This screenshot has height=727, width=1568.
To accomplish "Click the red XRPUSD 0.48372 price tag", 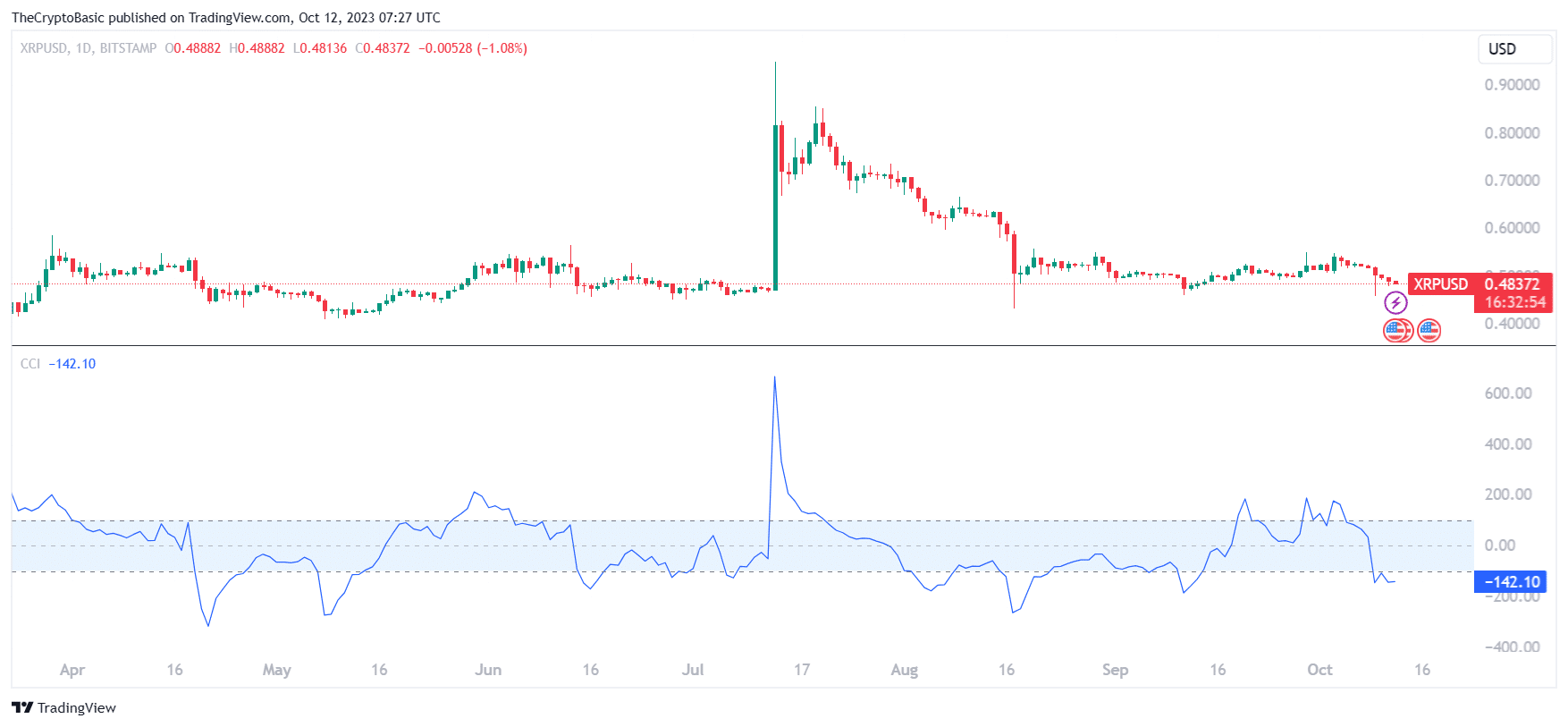I will [1479, 284].
